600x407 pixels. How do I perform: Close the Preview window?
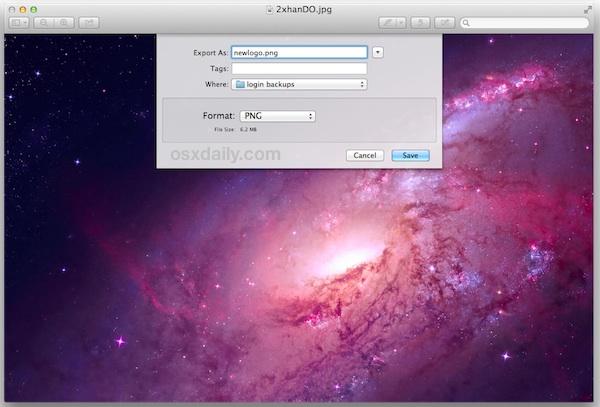click(x=12, y=9)
